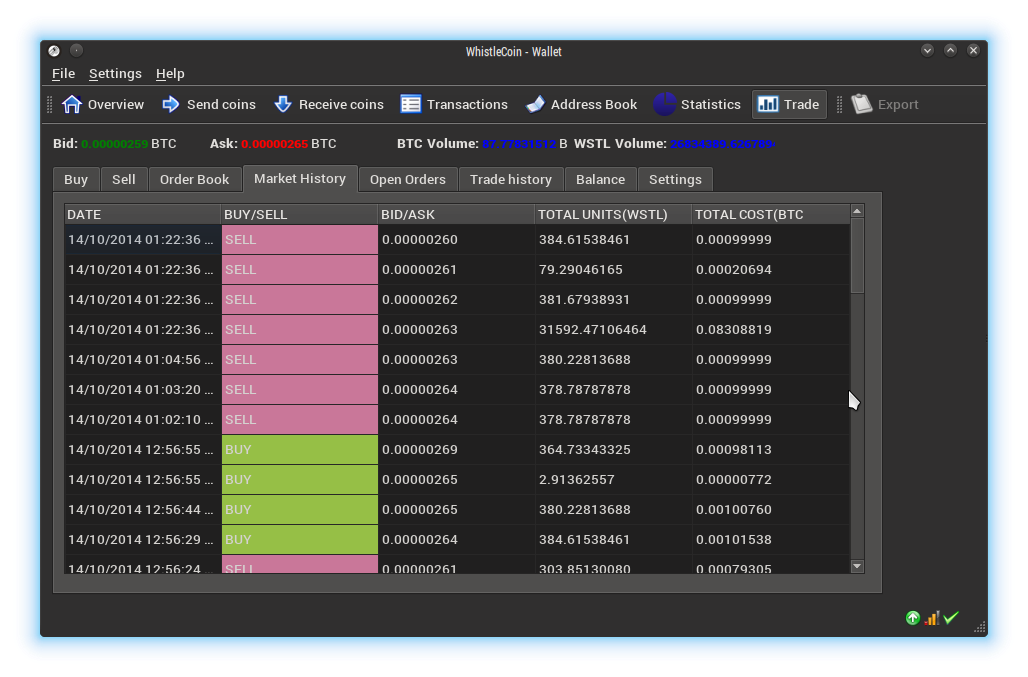Maximize the WhistleCoin wallet window
The image size is (1028, 677).
950,50
